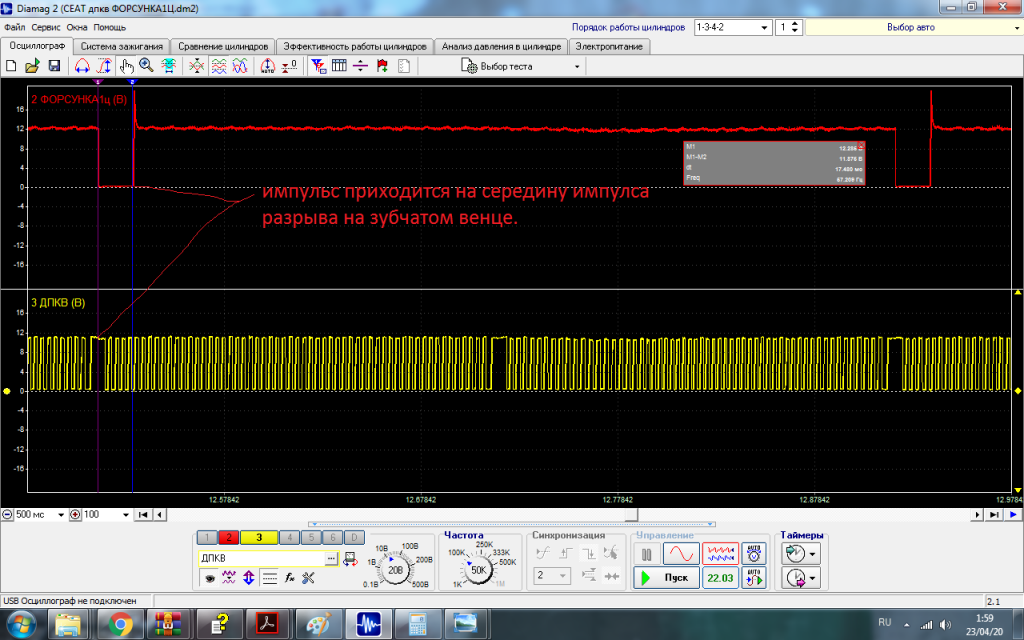1024x640 pixels.
Task: Switch to the Сравнение цилиндров tab
Action: pos(223,46)
